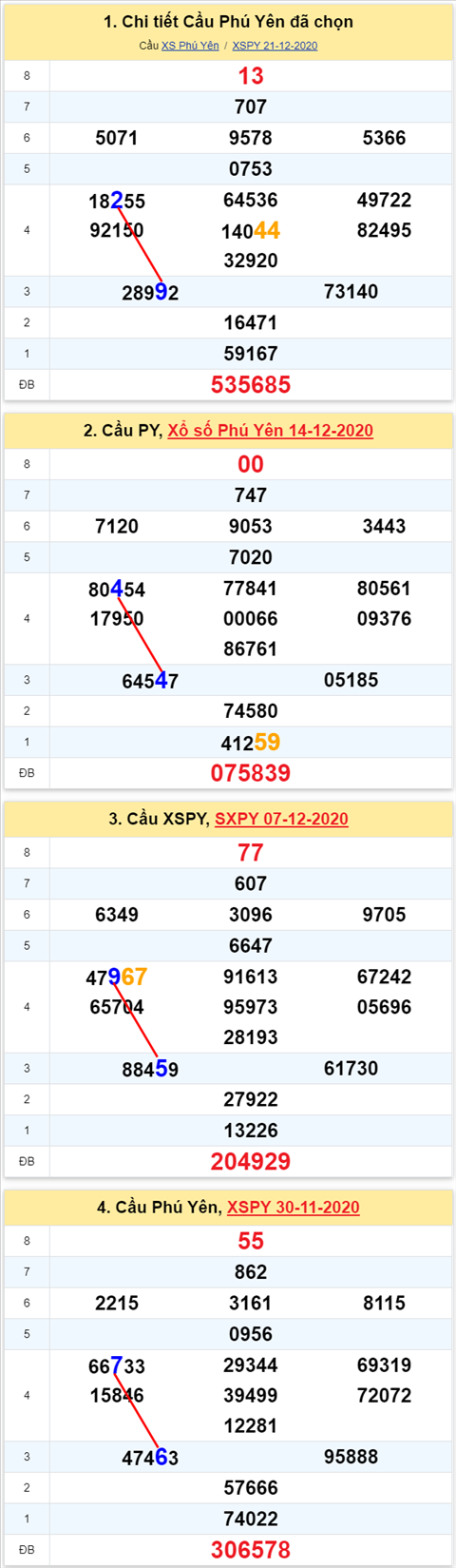Click the number 9578
Viewport: 456px width, 1568px height.
[x=251, y=138]
